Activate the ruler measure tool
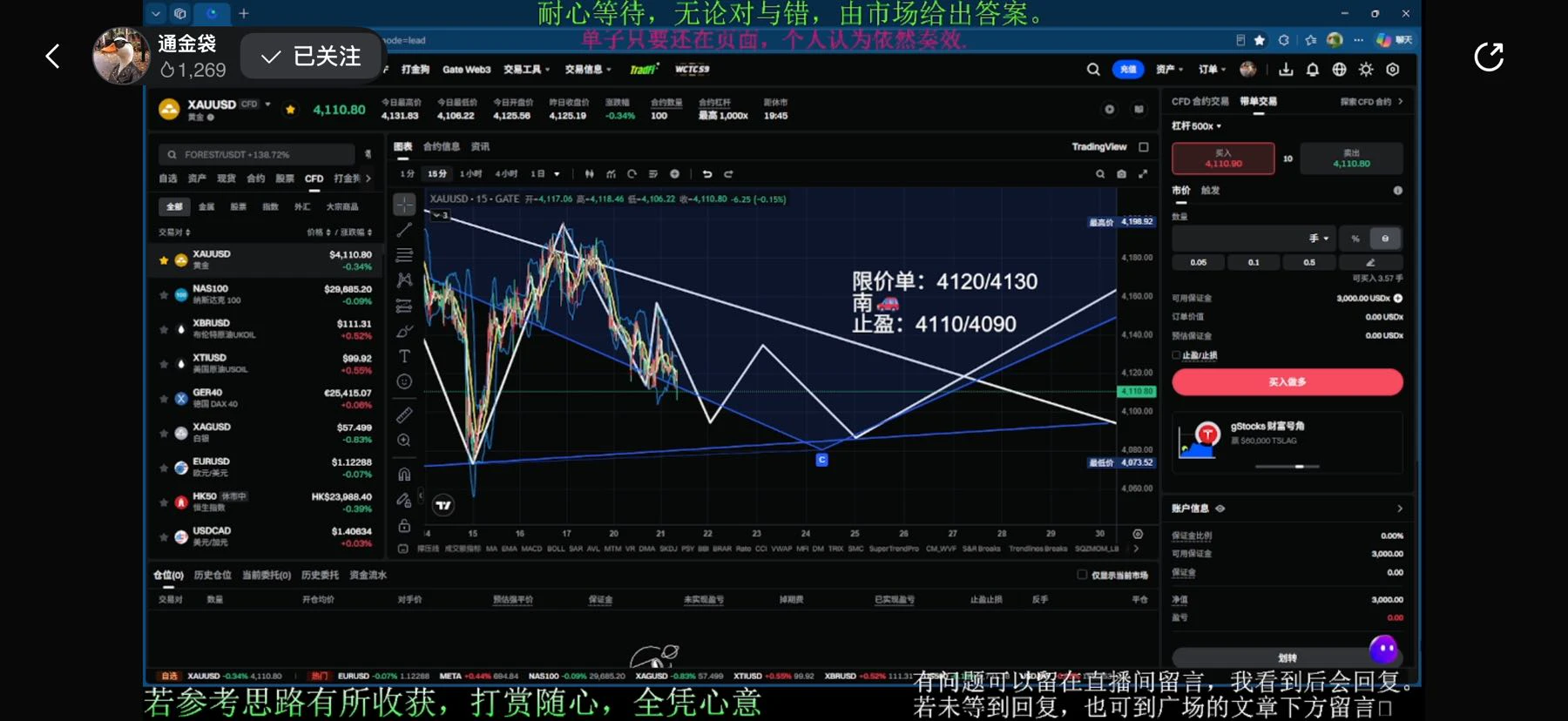The width and height of the screenshot is (1568, 721). click(404, 414)
